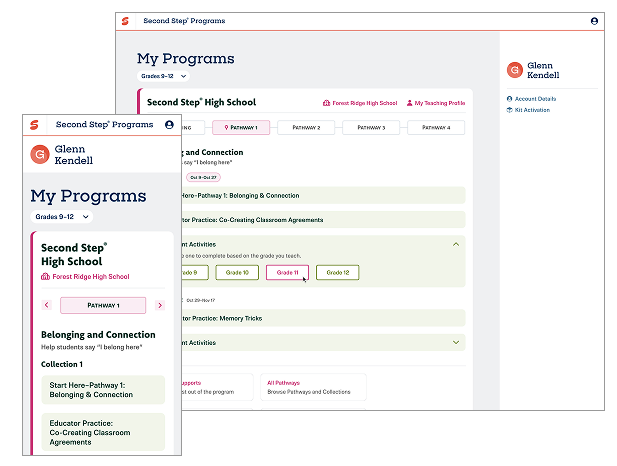Open Educator Practice card in mobile window
Image resolution: width=617 pixels, height=466 pixels.
click(x=103, y=432)
